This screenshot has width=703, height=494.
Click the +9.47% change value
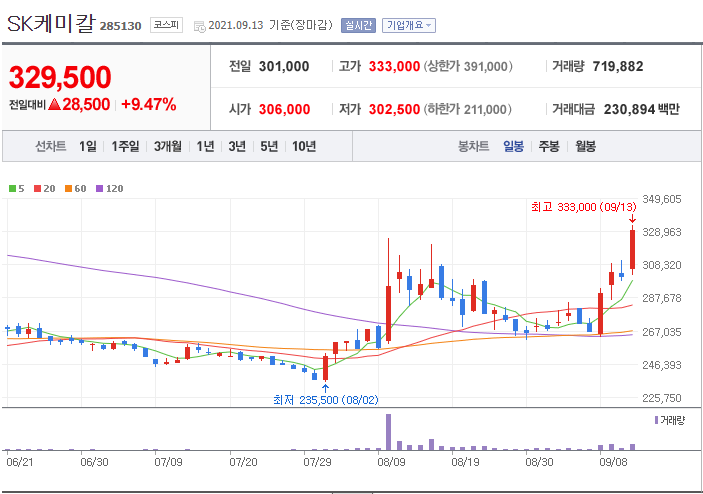pos(149,104)
